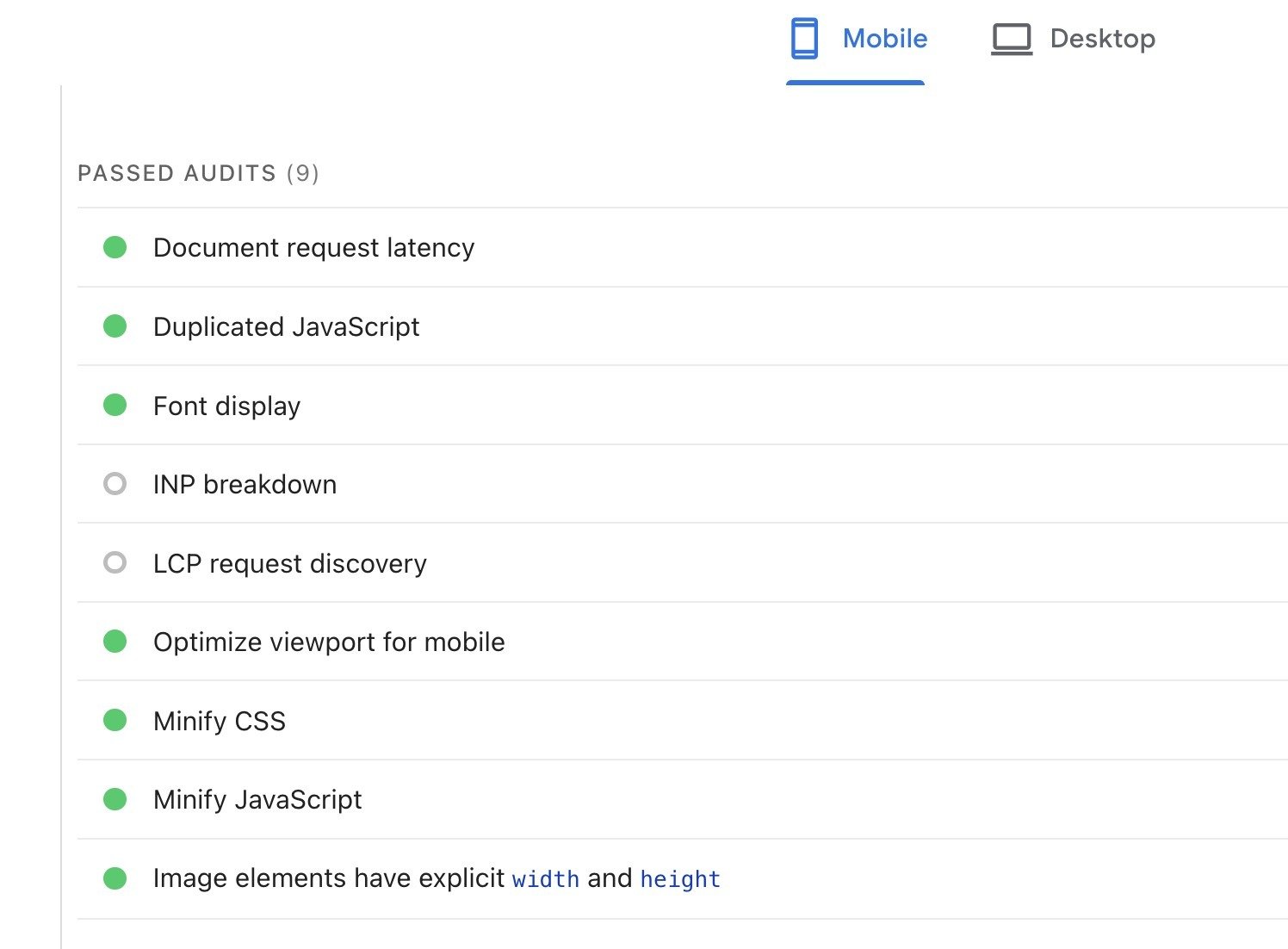Screen dimensions: 1288x949
Task: Click the 'height' code word
Action: (680, 879)
